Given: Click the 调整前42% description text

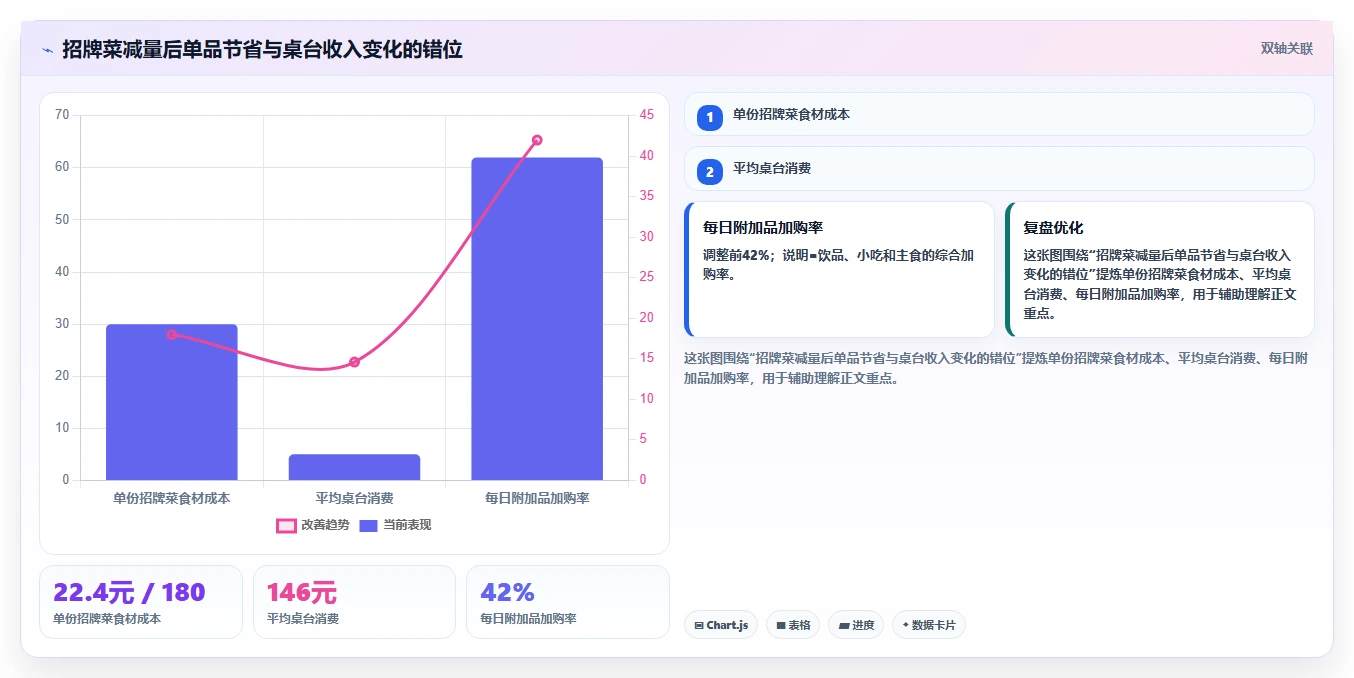Looking at the screenshot, I should (x=839, y=264).
